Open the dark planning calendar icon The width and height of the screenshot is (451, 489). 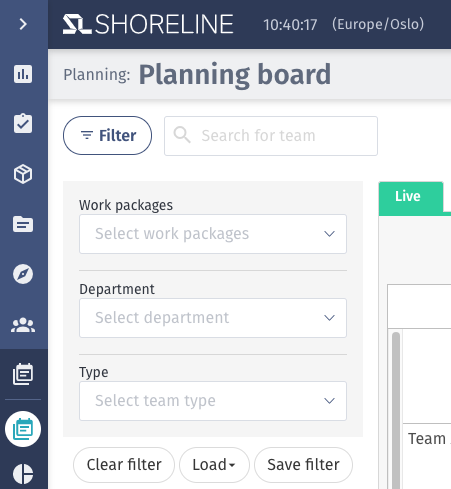(x=23, y=374)
